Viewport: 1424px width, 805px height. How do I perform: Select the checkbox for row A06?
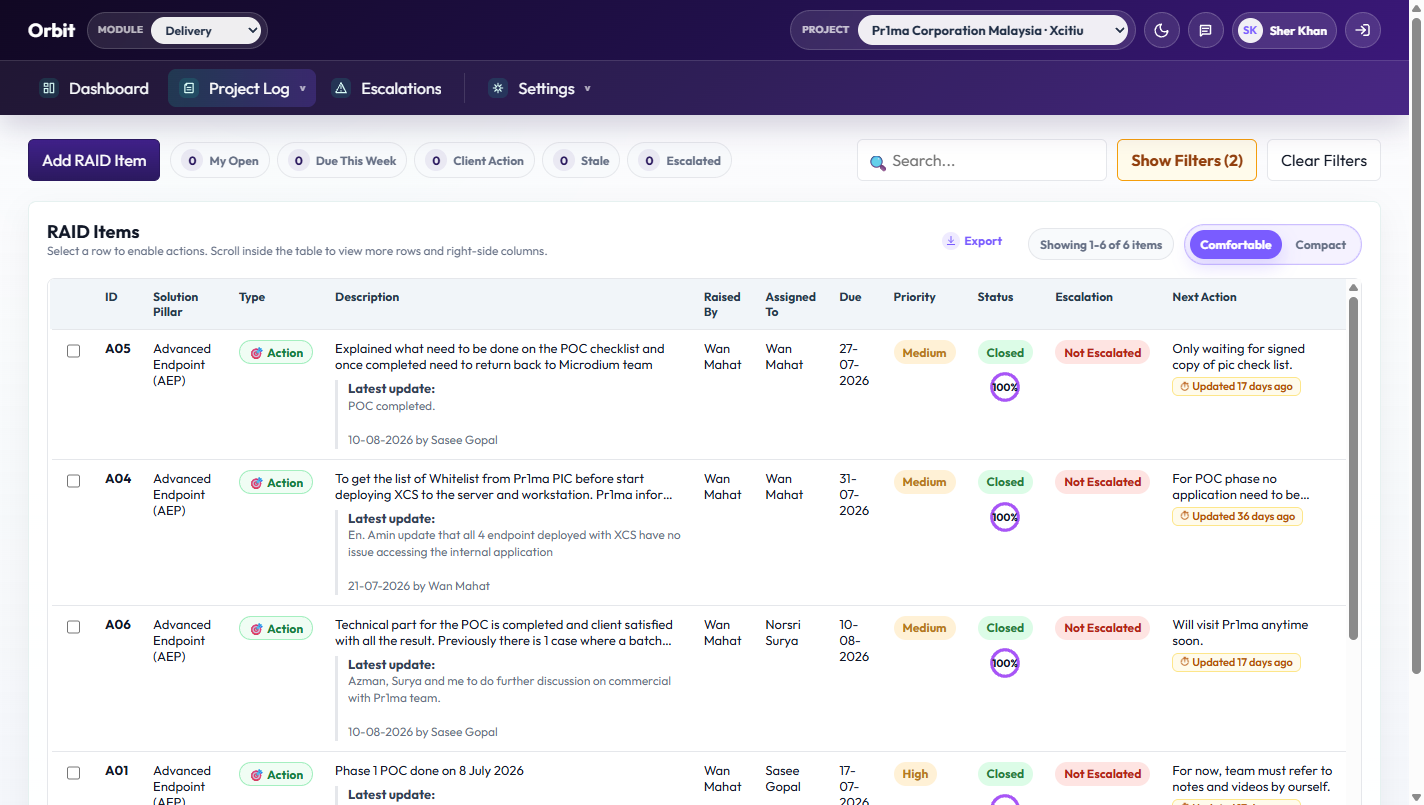click(73, 627)
